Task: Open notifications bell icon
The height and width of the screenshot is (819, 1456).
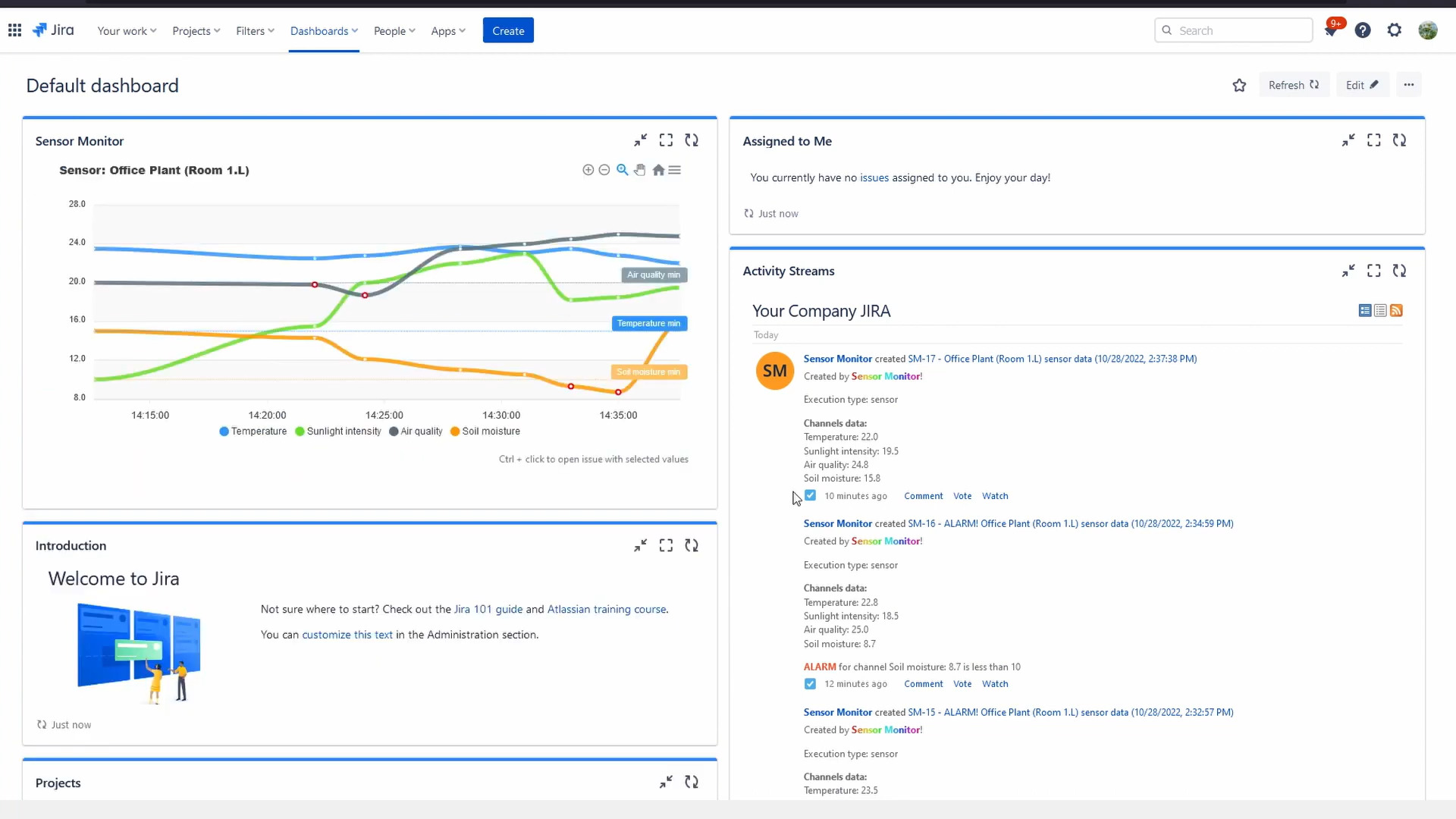Action: pos(1330,30)
